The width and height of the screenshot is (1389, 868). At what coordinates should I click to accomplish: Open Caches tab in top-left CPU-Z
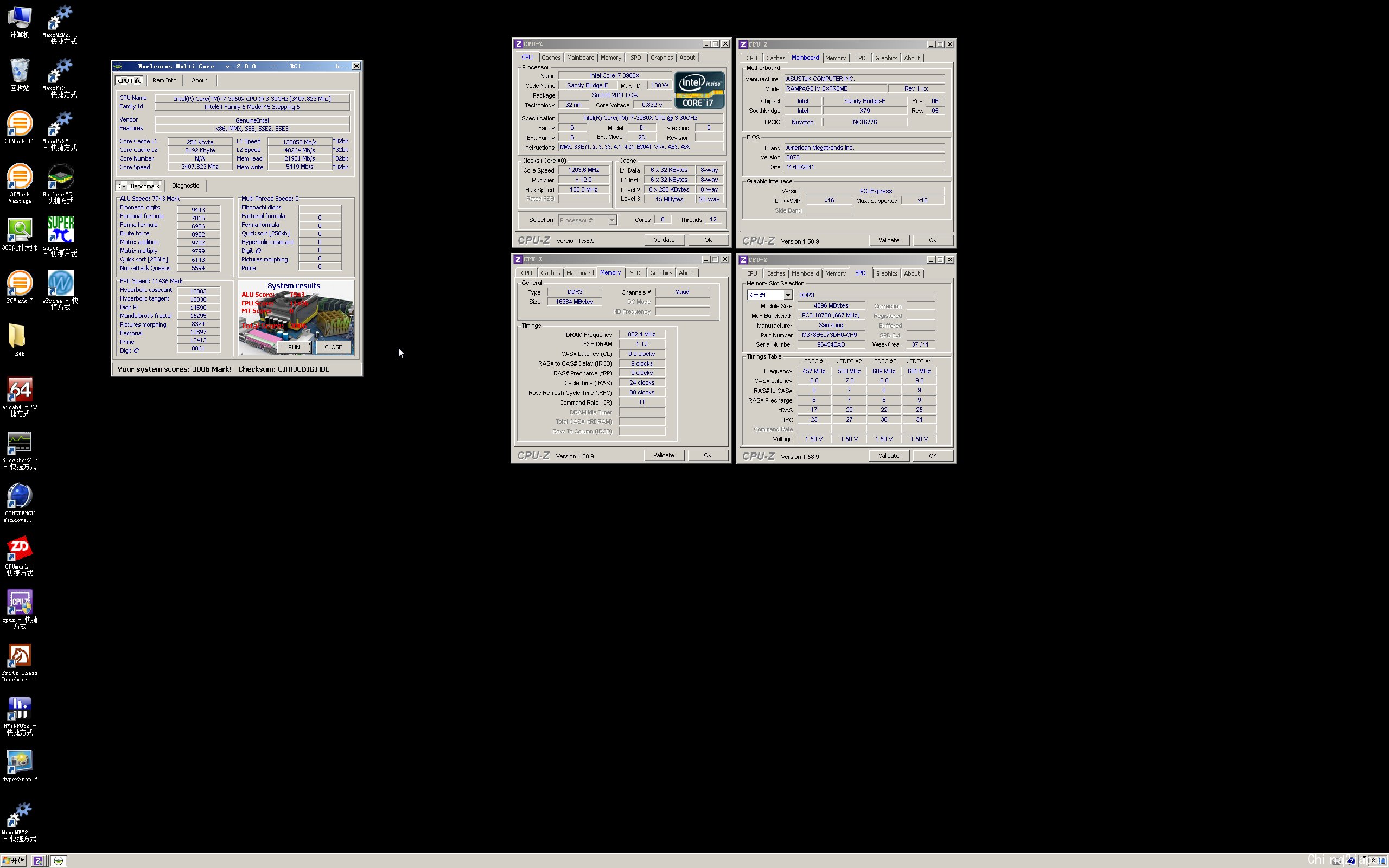[x=551, y=58]
